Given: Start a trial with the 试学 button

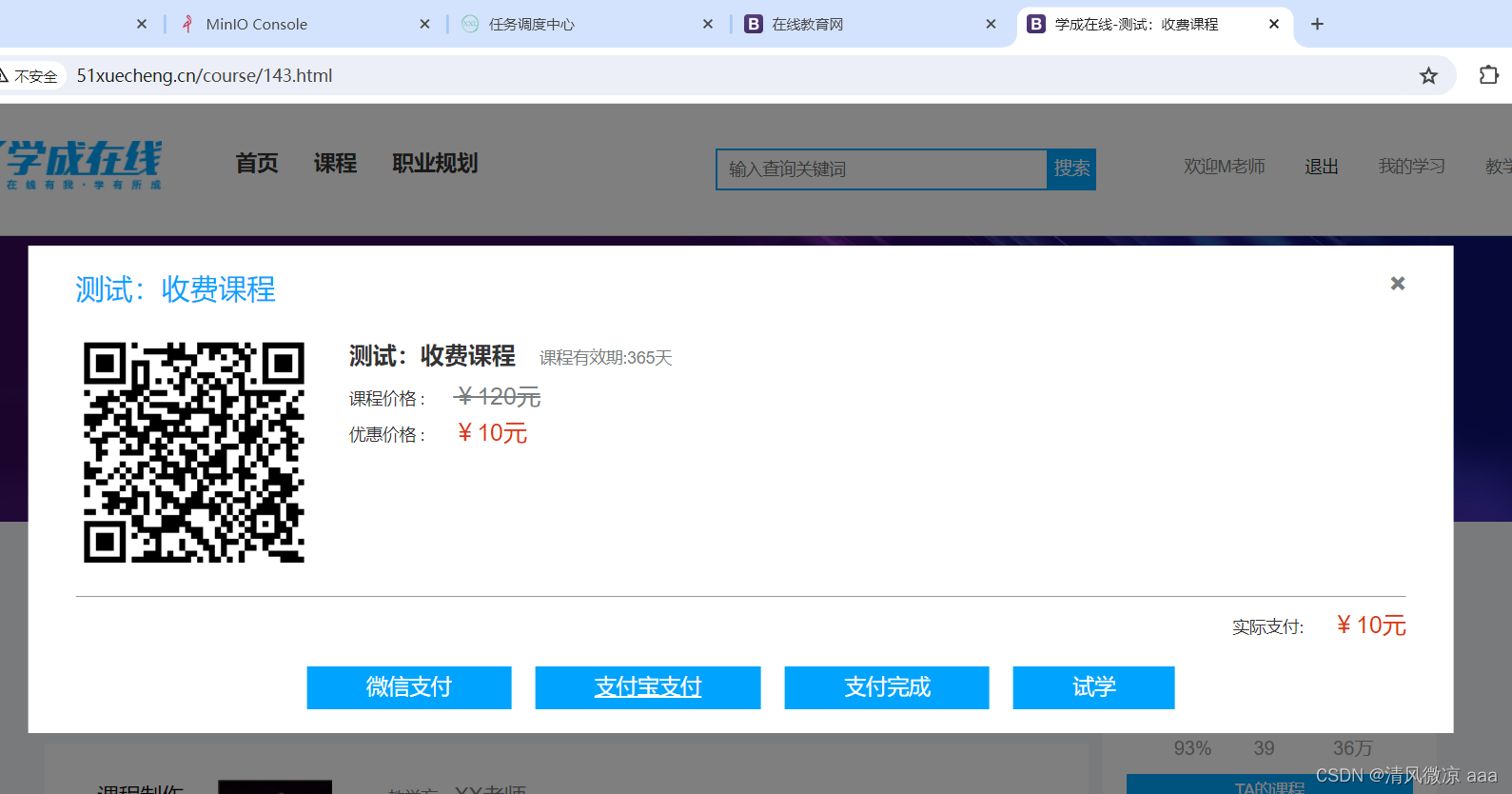Looking at the screenshot, I should click(1093, 687).
